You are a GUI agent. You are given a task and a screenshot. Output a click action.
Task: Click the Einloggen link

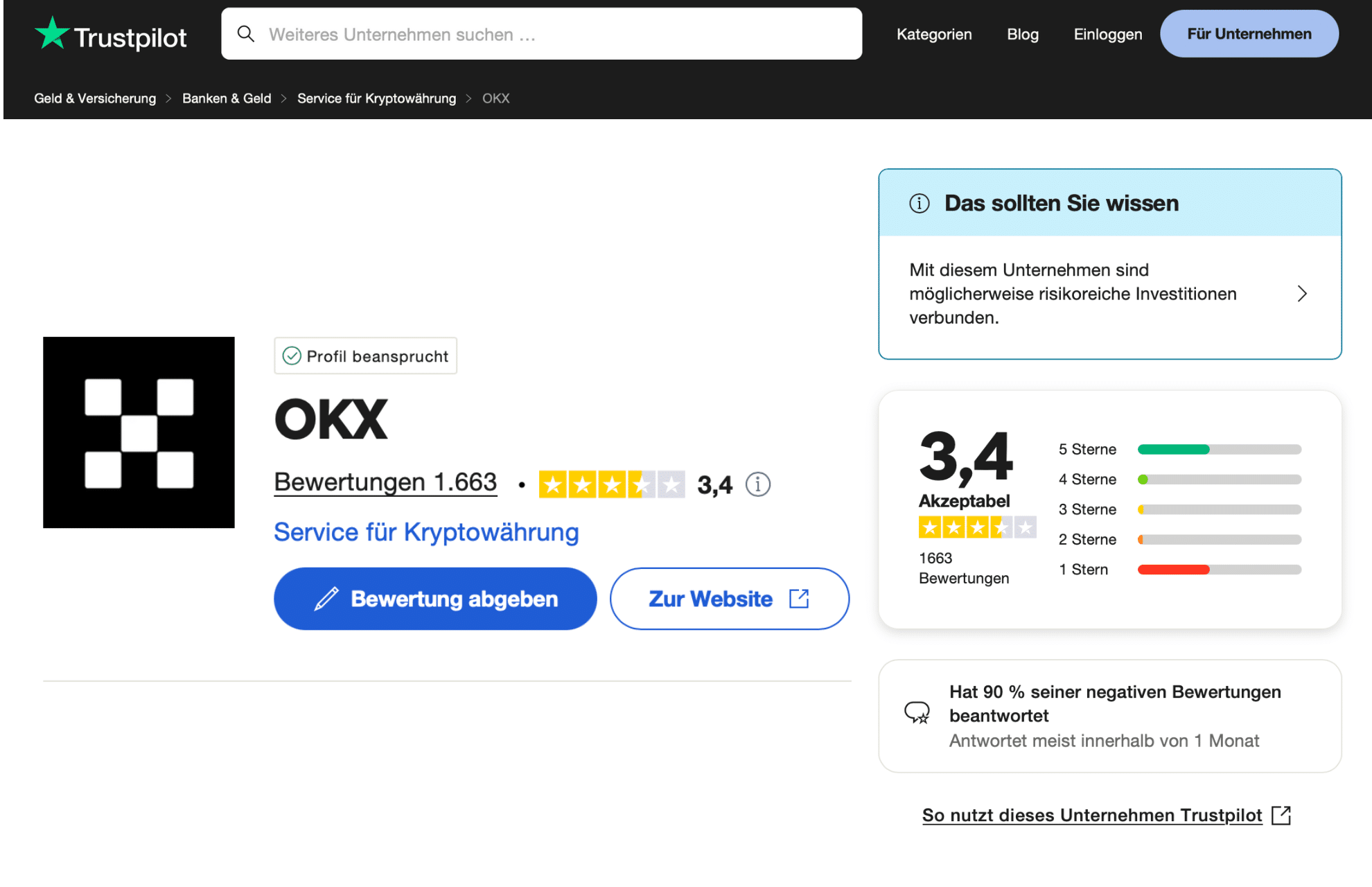click(1108, 34)
